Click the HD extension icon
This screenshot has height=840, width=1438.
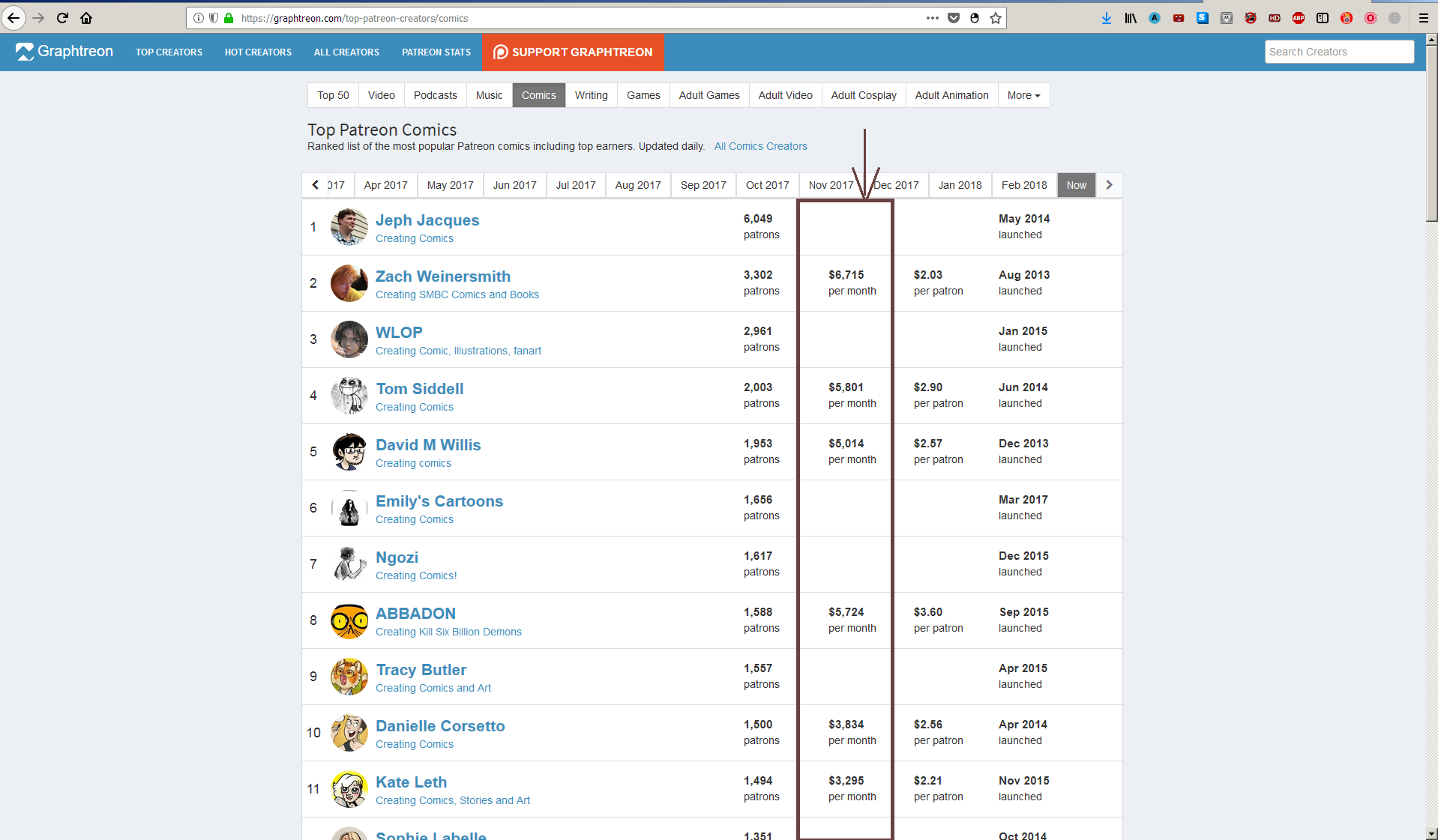(1275, 18)
